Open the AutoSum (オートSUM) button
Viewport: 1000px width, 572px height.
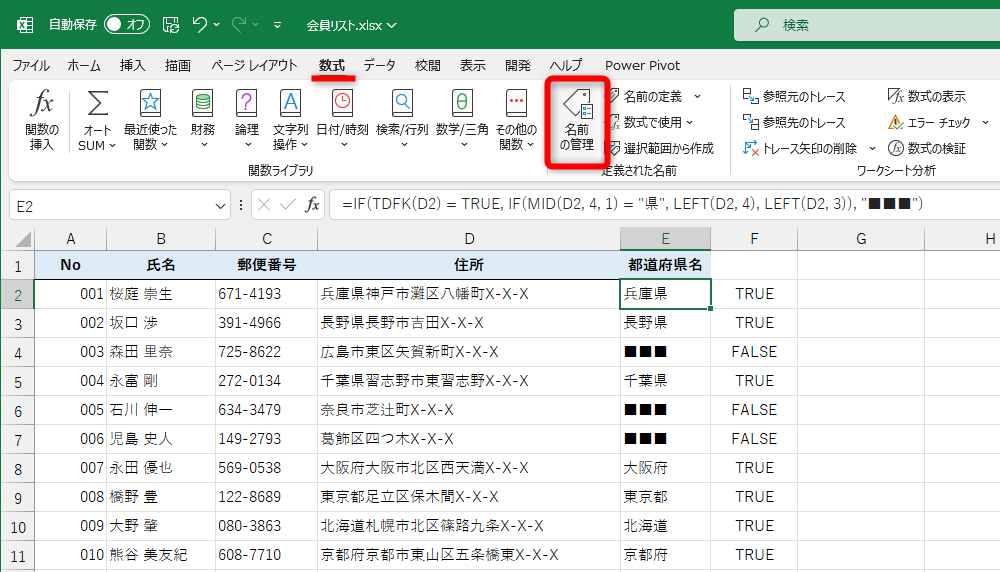click(x=97, y=120)
